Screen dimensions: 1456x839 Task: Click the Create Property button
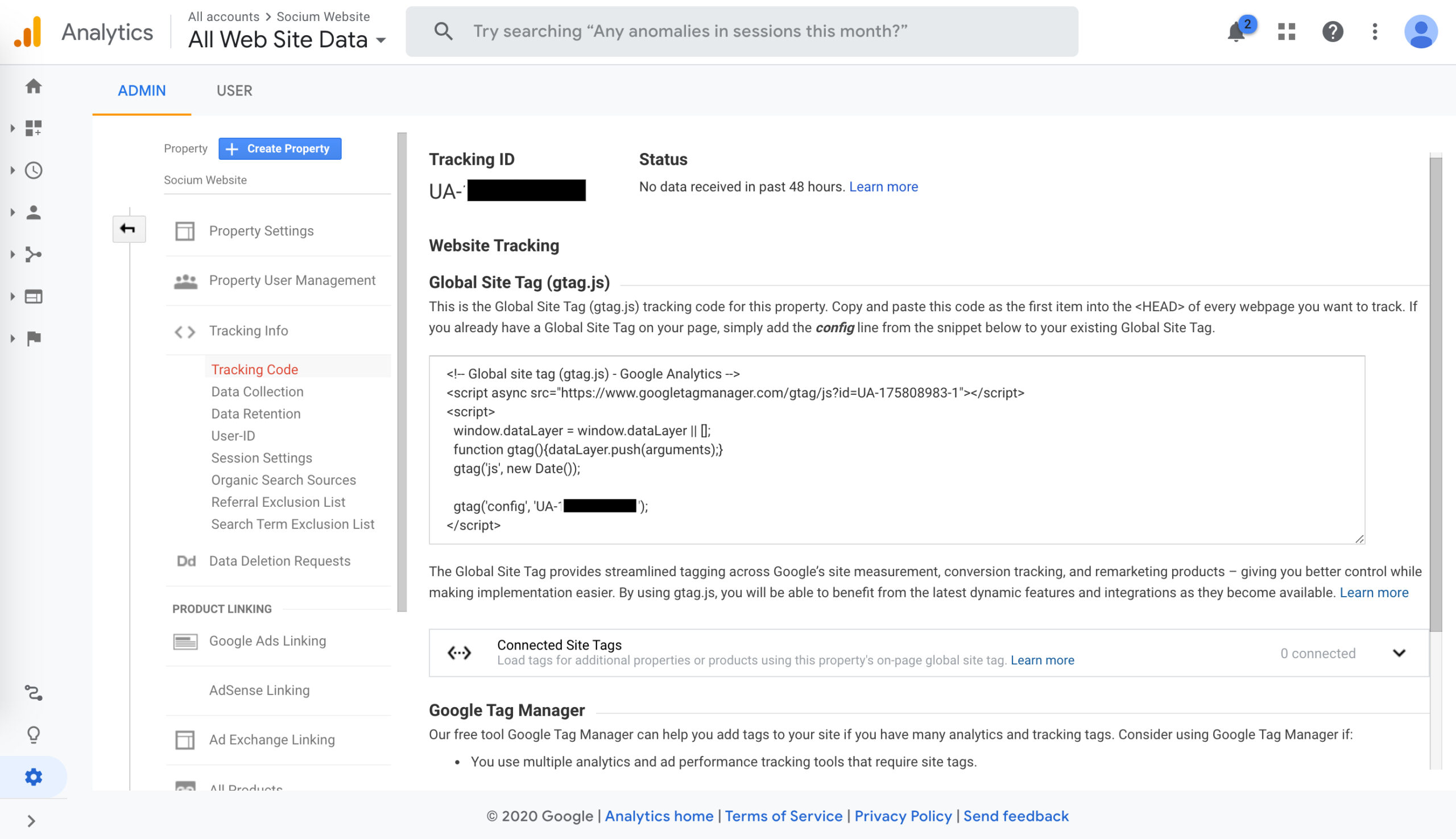[280, 148]
